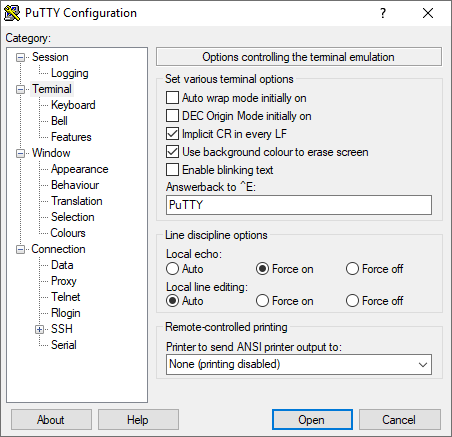Enable DEC Origin Mode initially on

pos(172,116)
